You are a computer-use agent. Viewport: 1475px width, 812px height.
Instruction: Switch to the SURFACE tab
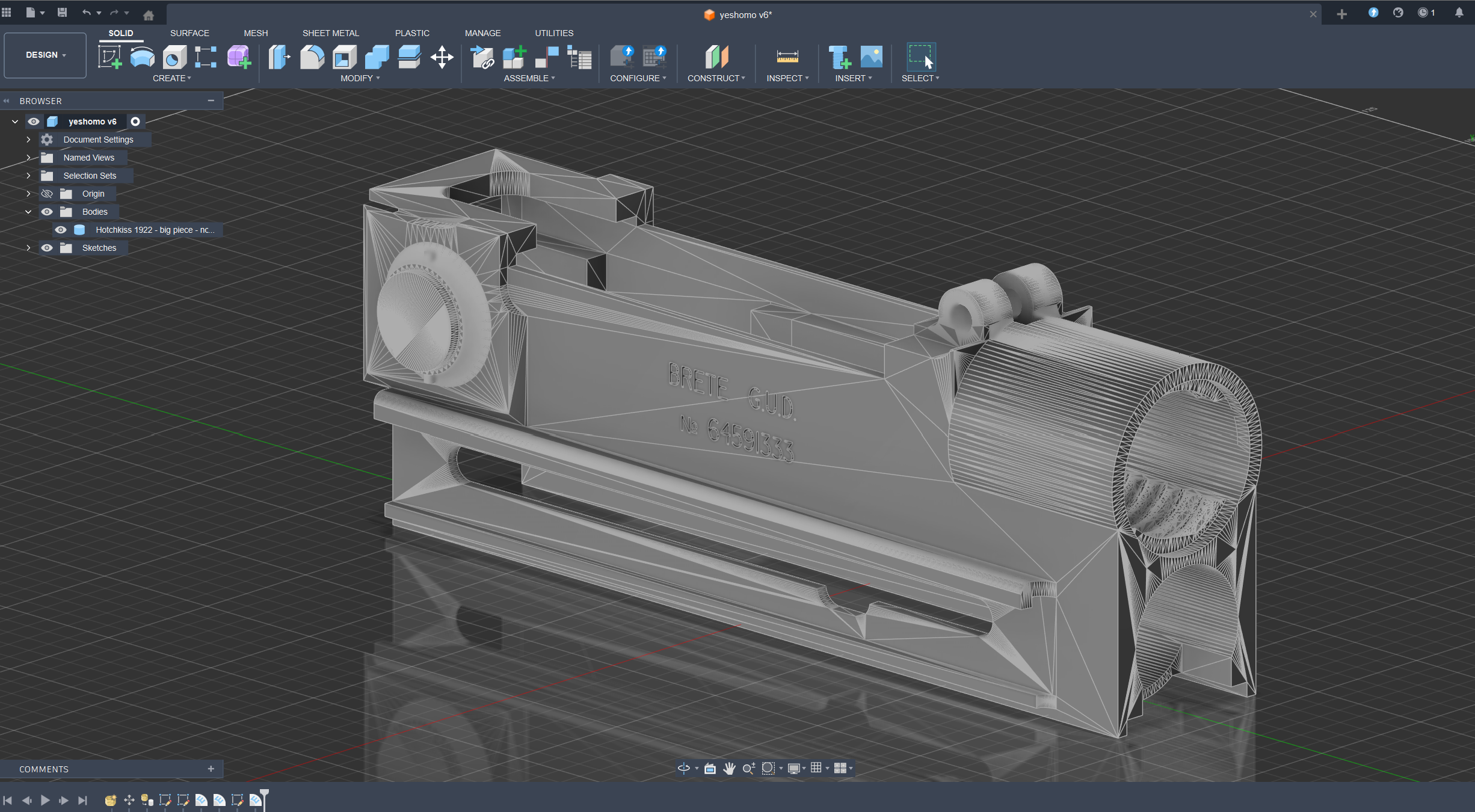[x=189, y=33]
